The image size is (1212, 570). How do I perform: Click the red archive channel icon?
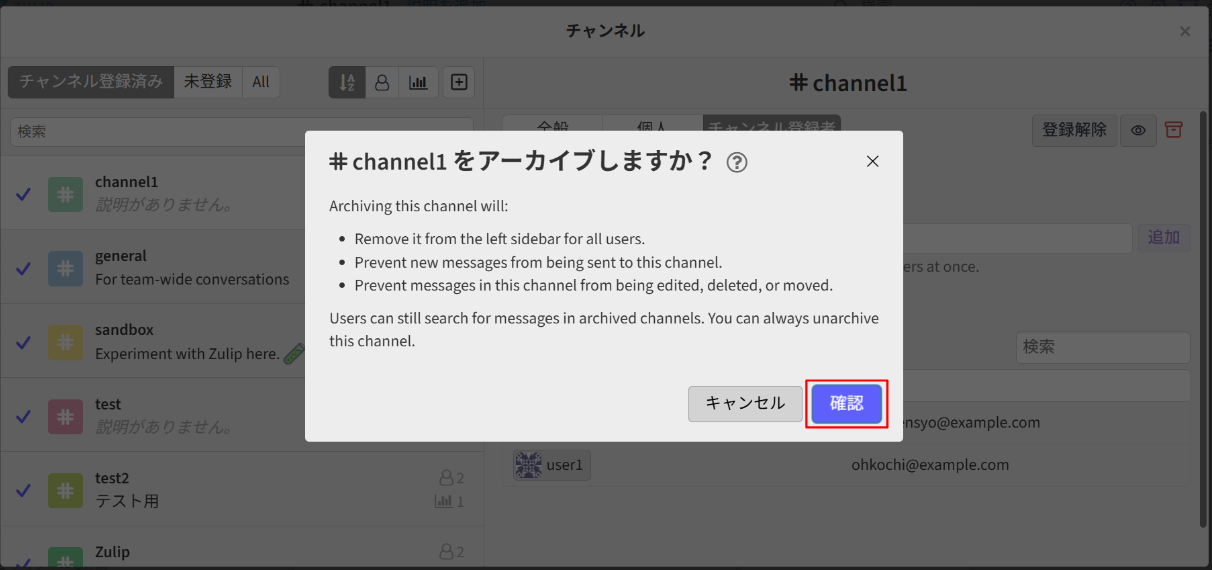coord(1174,130)
